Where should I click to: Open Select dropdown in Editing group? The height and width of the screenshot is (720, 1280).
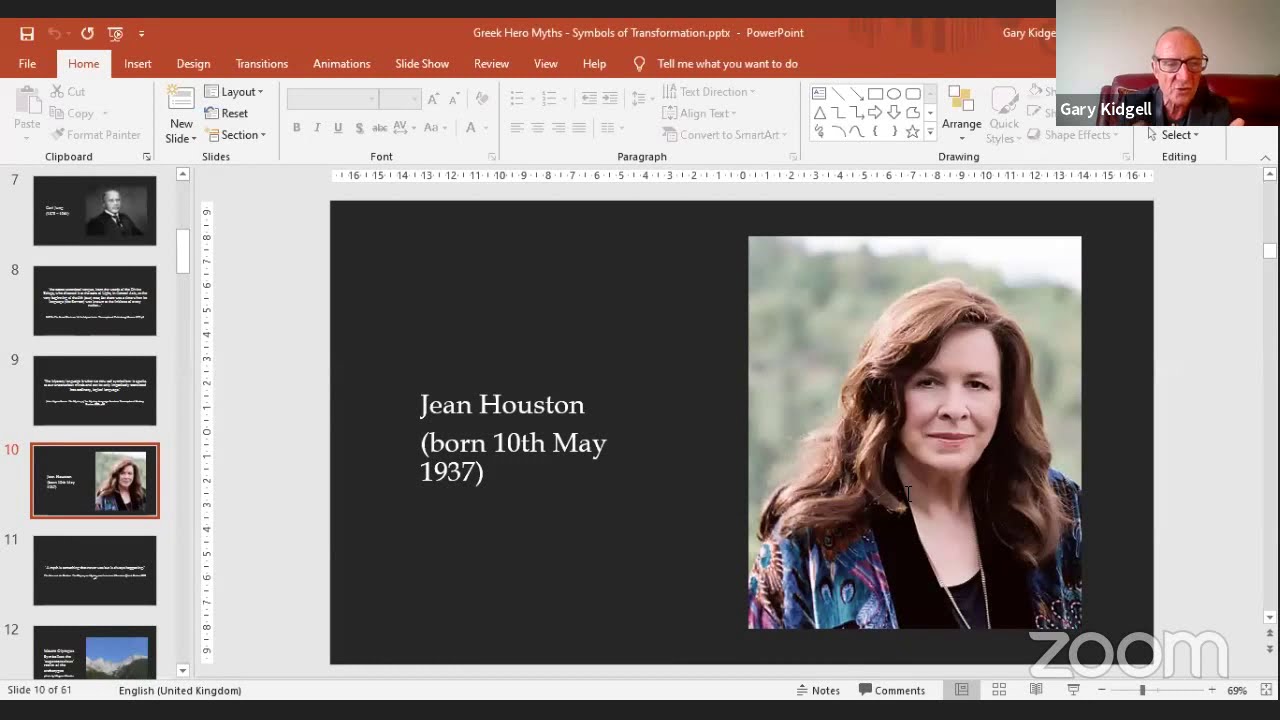(x=1173, y=135)
